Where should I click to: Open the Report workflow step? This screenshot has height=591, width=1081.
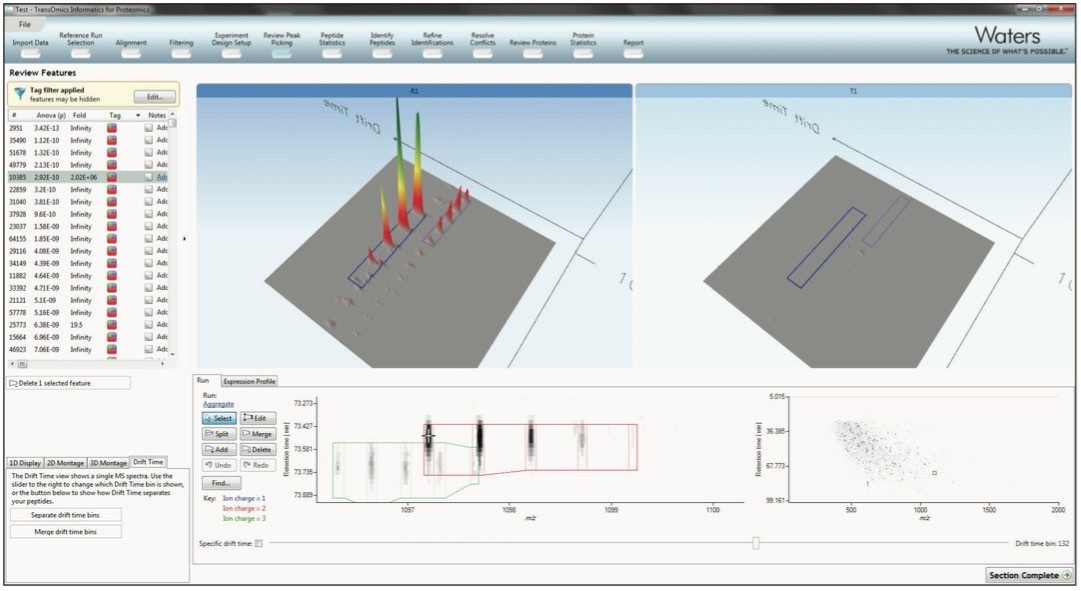coord(634,47)
